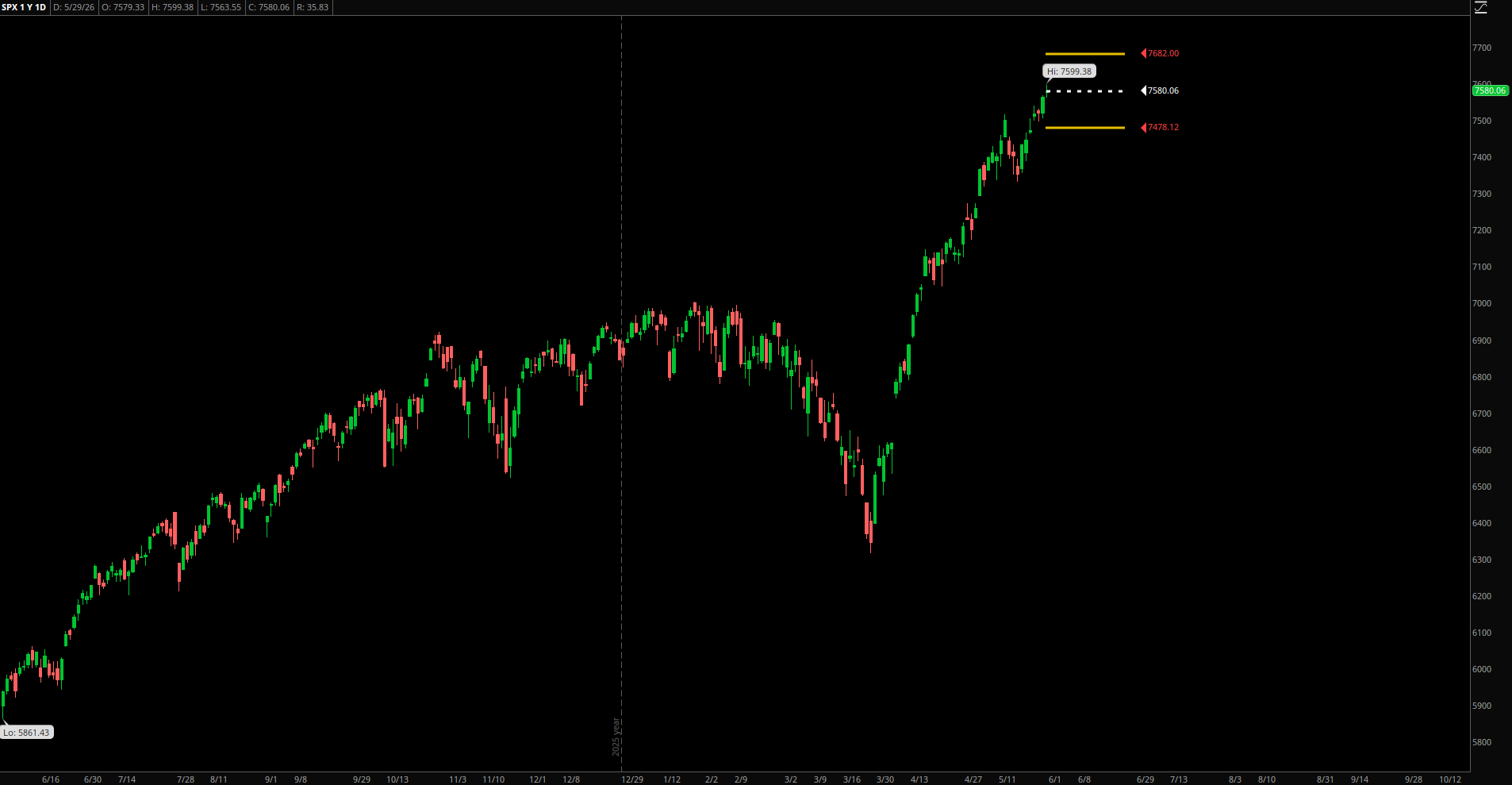Click the 'R: 35.83' range value
Screen dimensions: 1512x785
click(313, 7)
